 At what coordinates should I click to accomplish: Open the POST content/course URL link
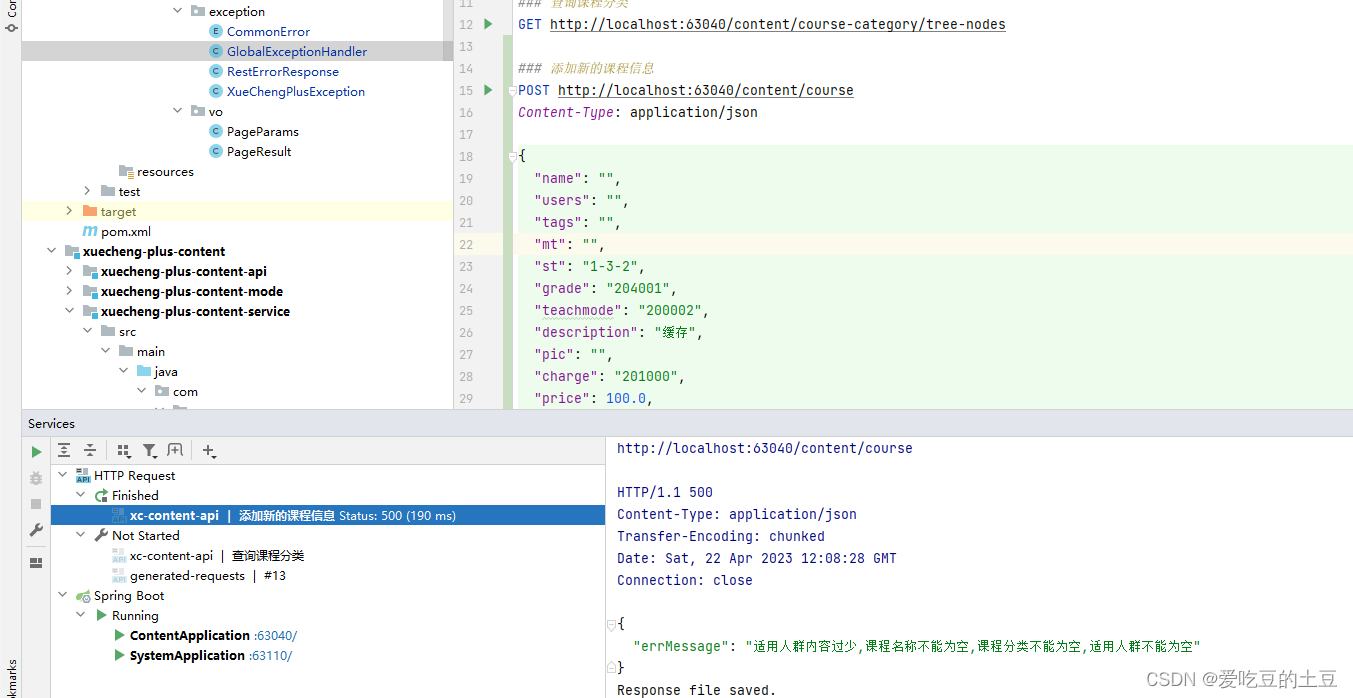(706, 90)
